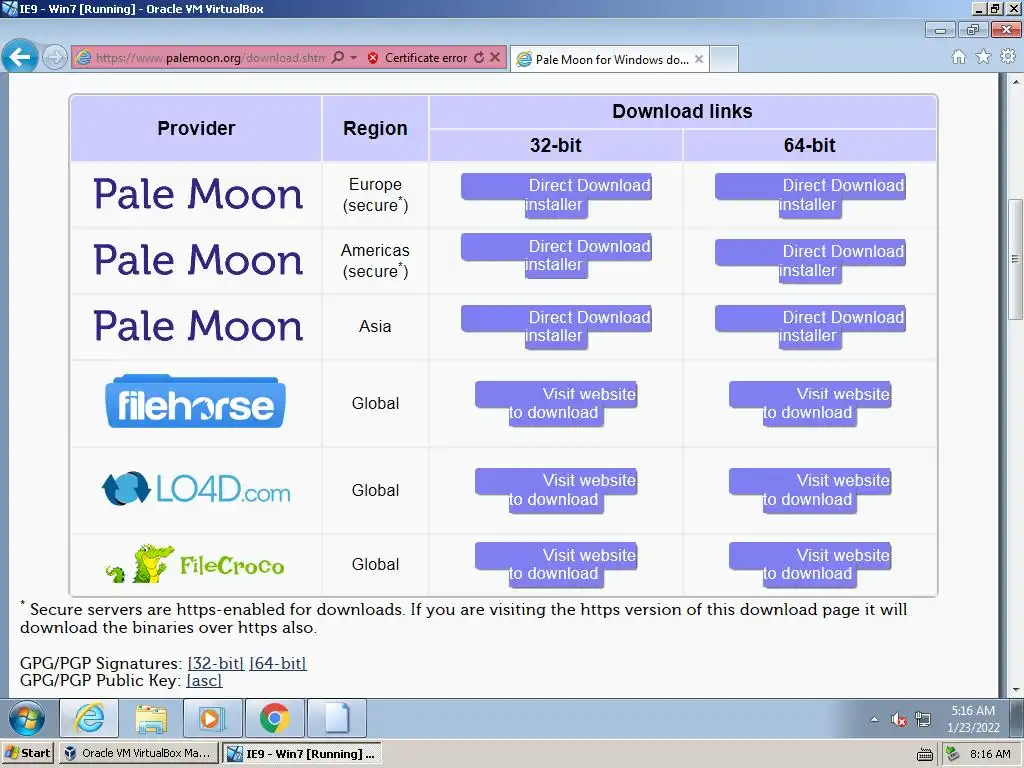This screenshot has width=1024, height=768.
Task: Open the address bar dropdown arrow
Action: point(353,57)
